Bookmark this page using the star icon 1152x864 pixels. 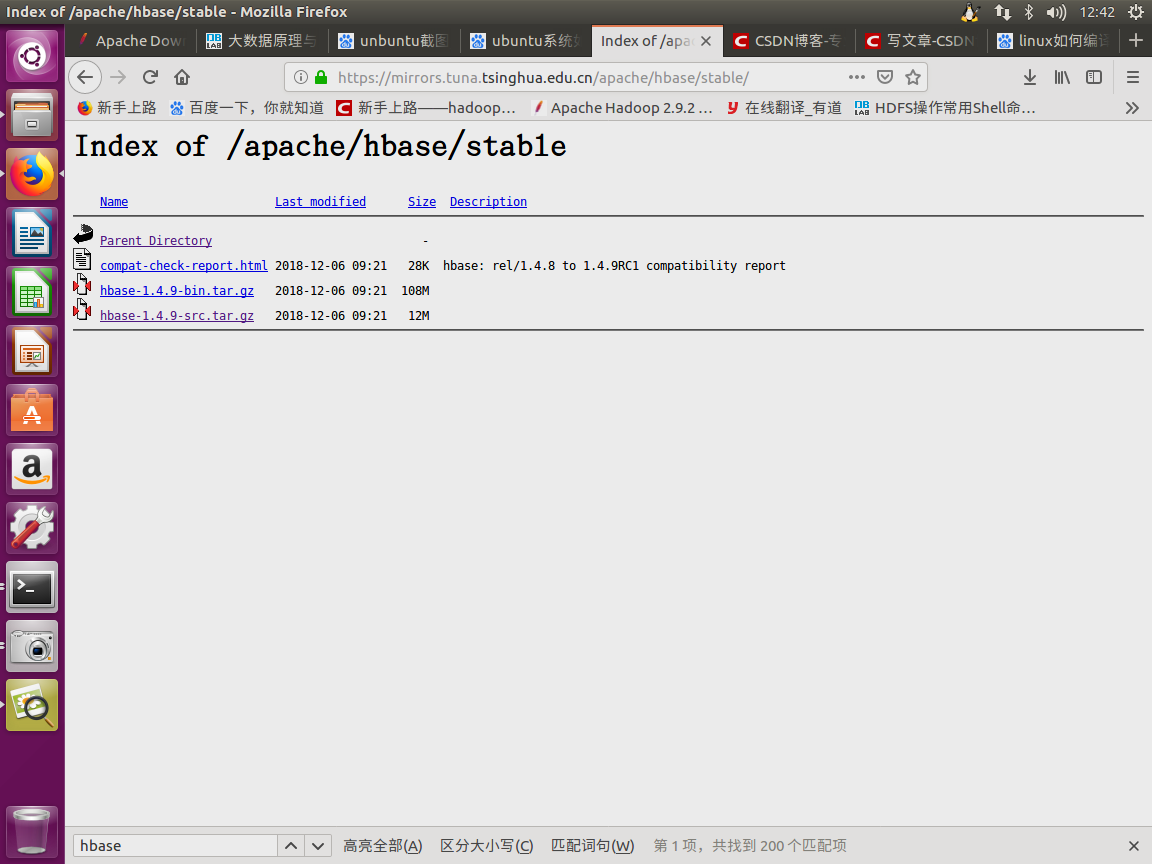[912, 77]
